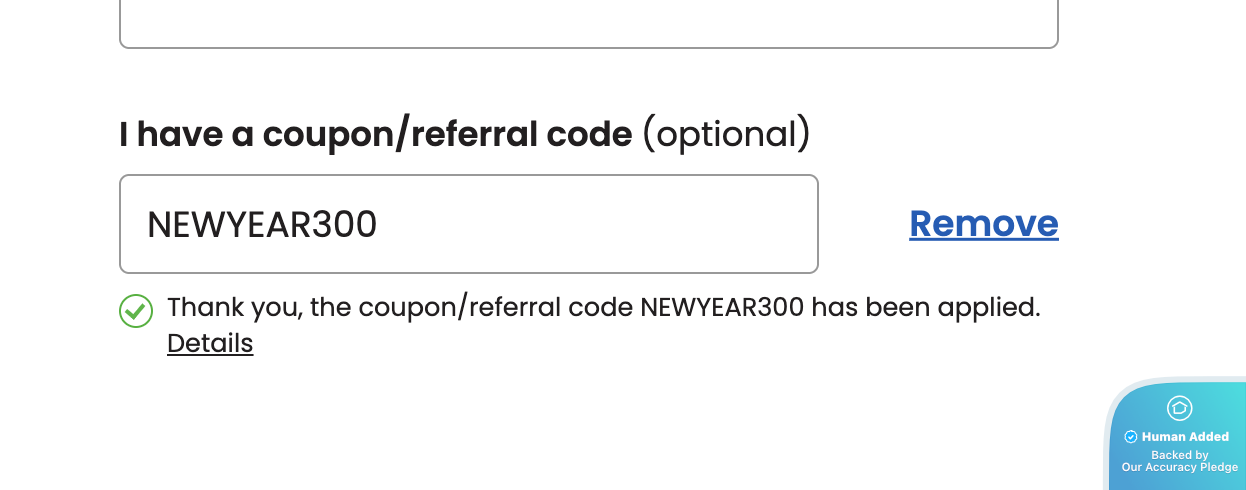Click the "I have a coupon/referral code" heading
This screenshot has width=1246, height=490.
[375, 134]
